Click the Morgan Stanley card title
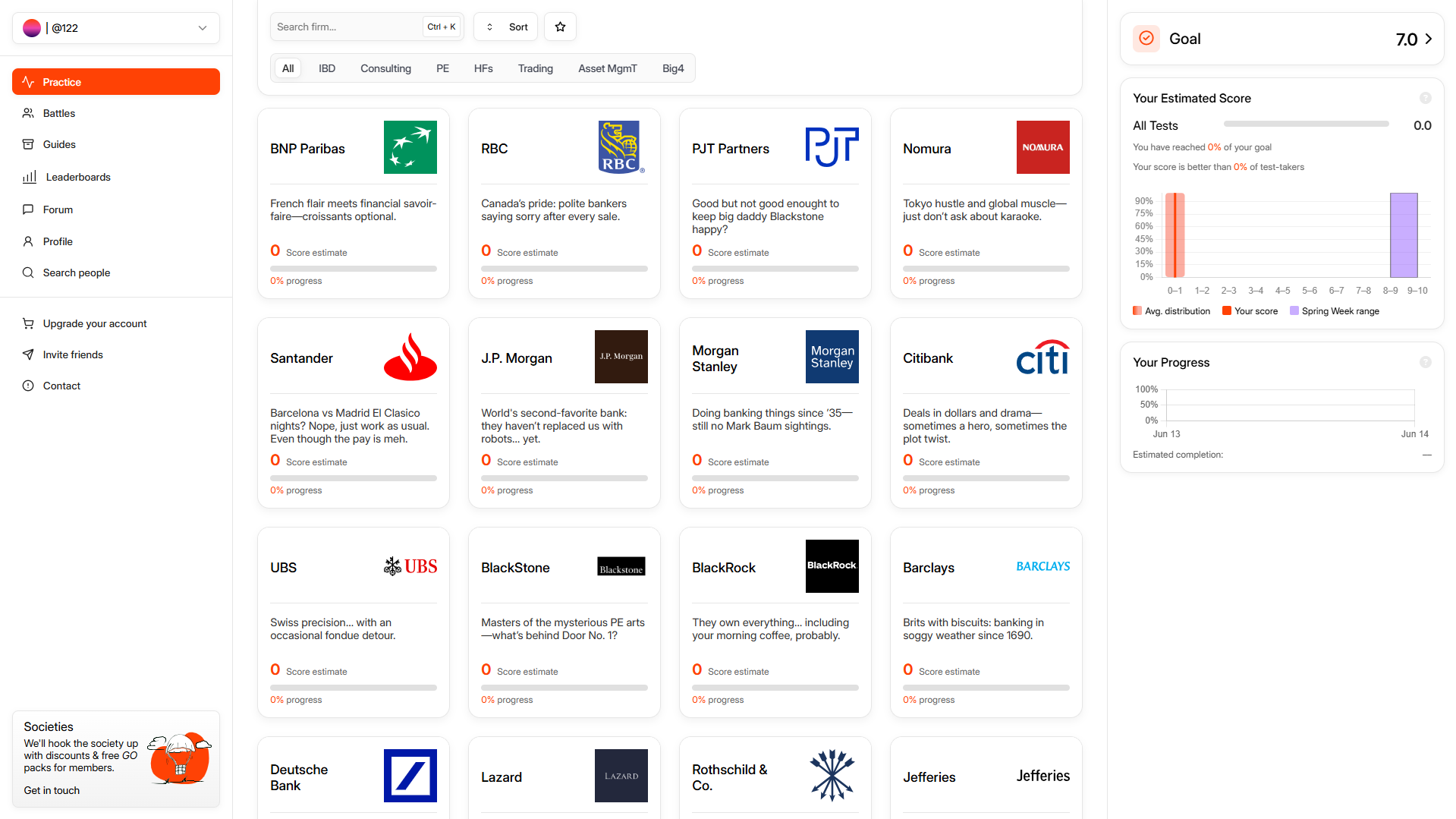The image size is (1456, 819). pos(715,358)
